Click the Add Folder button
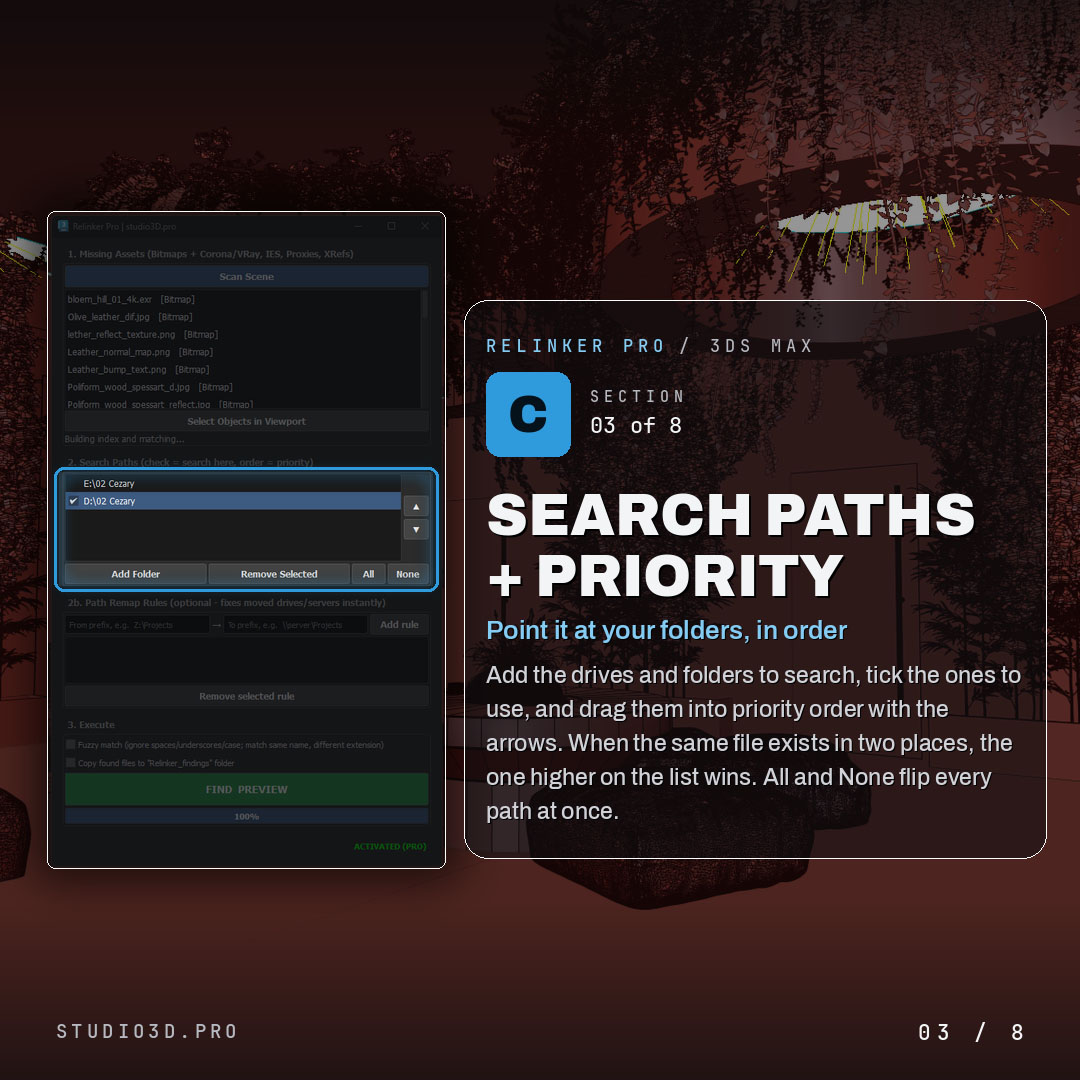Image resolution: width=1080 pixels, height=1080 pixels. point(136,574)
